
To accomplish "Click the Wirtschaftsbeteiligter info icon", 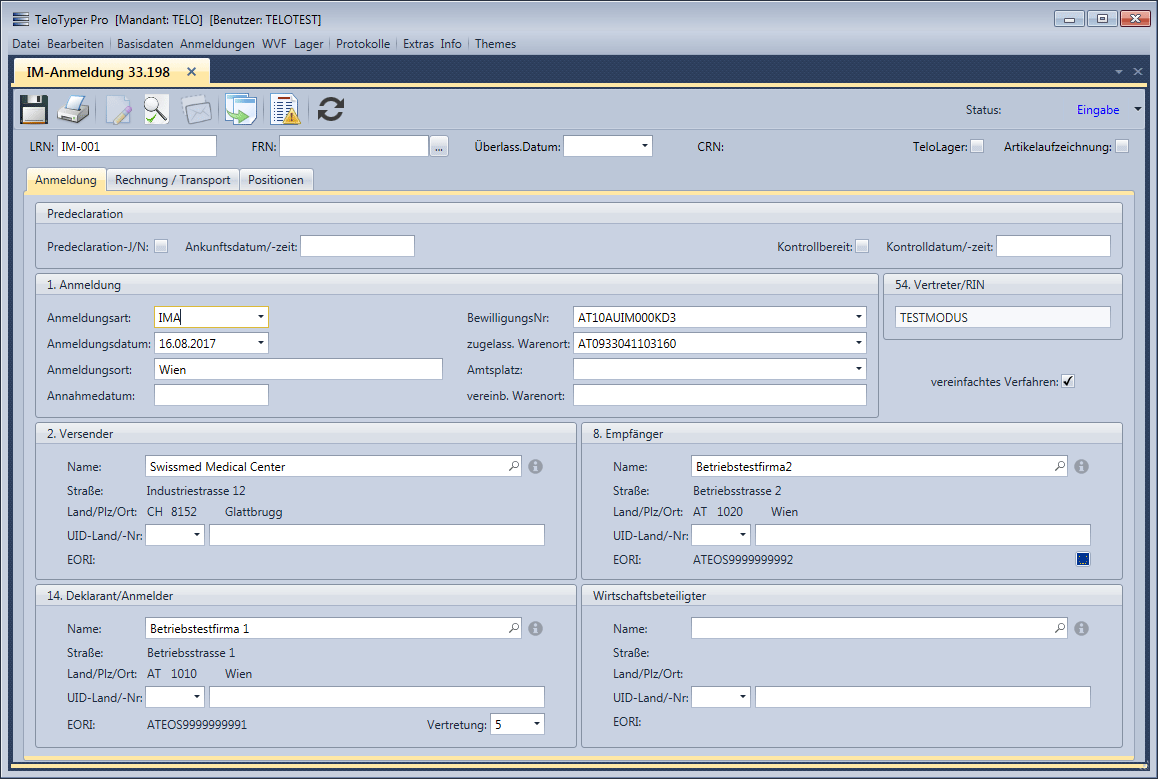I will click(1081, 628).
